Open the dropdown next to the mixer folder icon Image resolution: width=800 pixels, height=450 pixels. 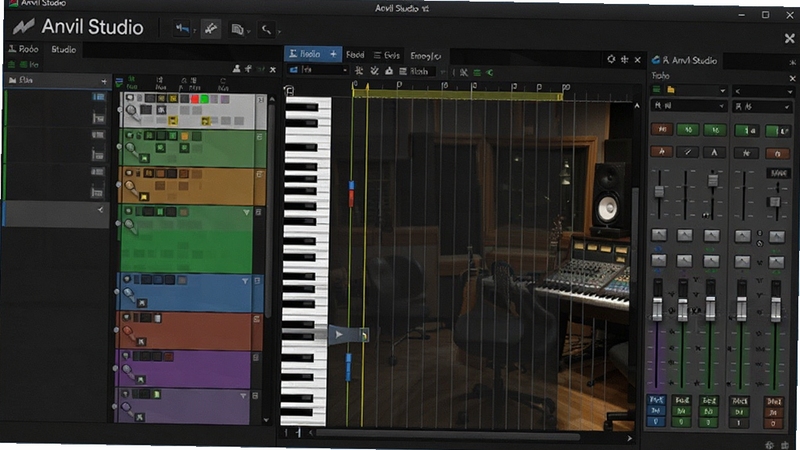point(722,91)
